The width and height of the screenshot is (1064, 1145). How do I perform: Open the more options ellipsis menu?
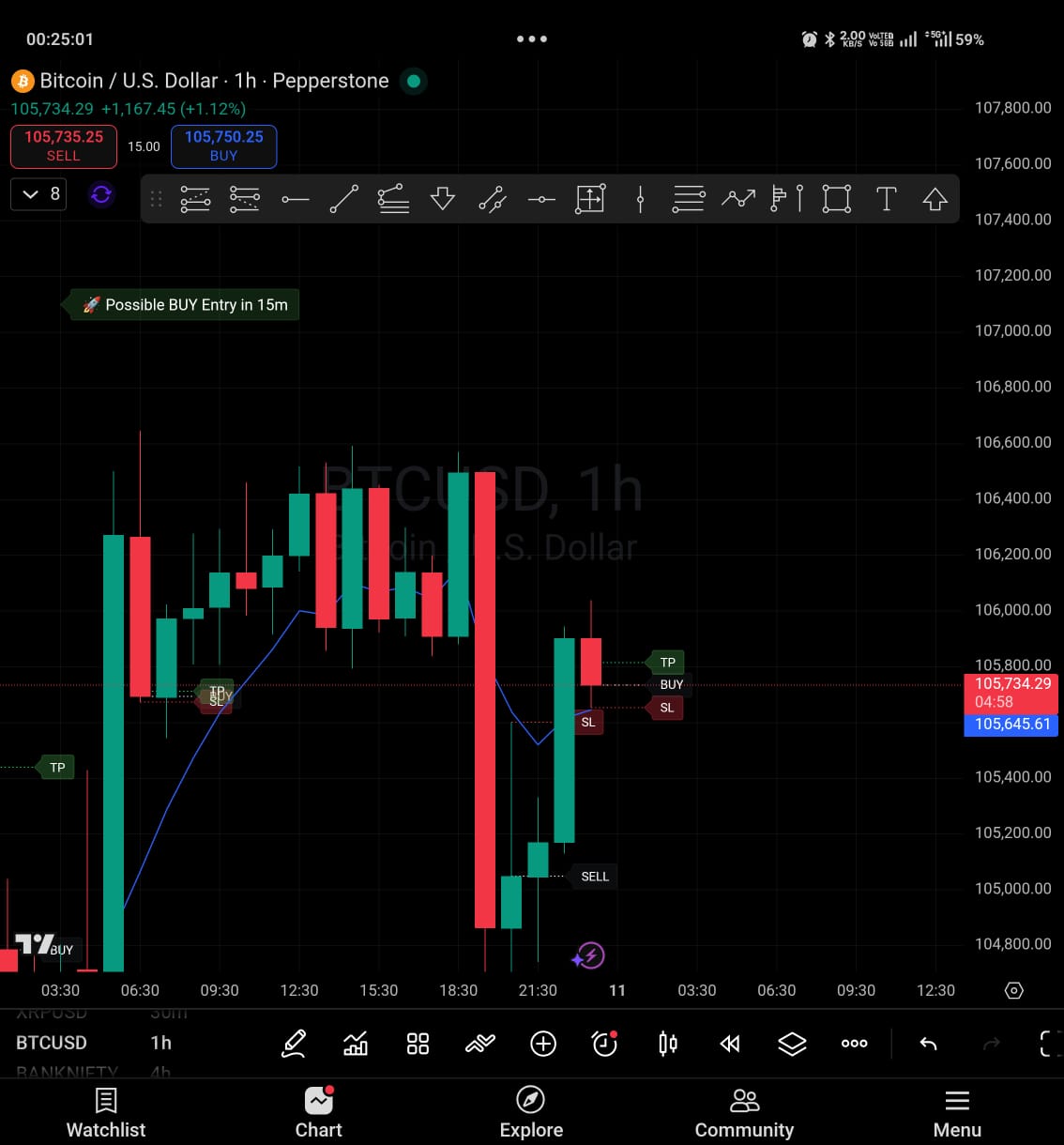854,1043
